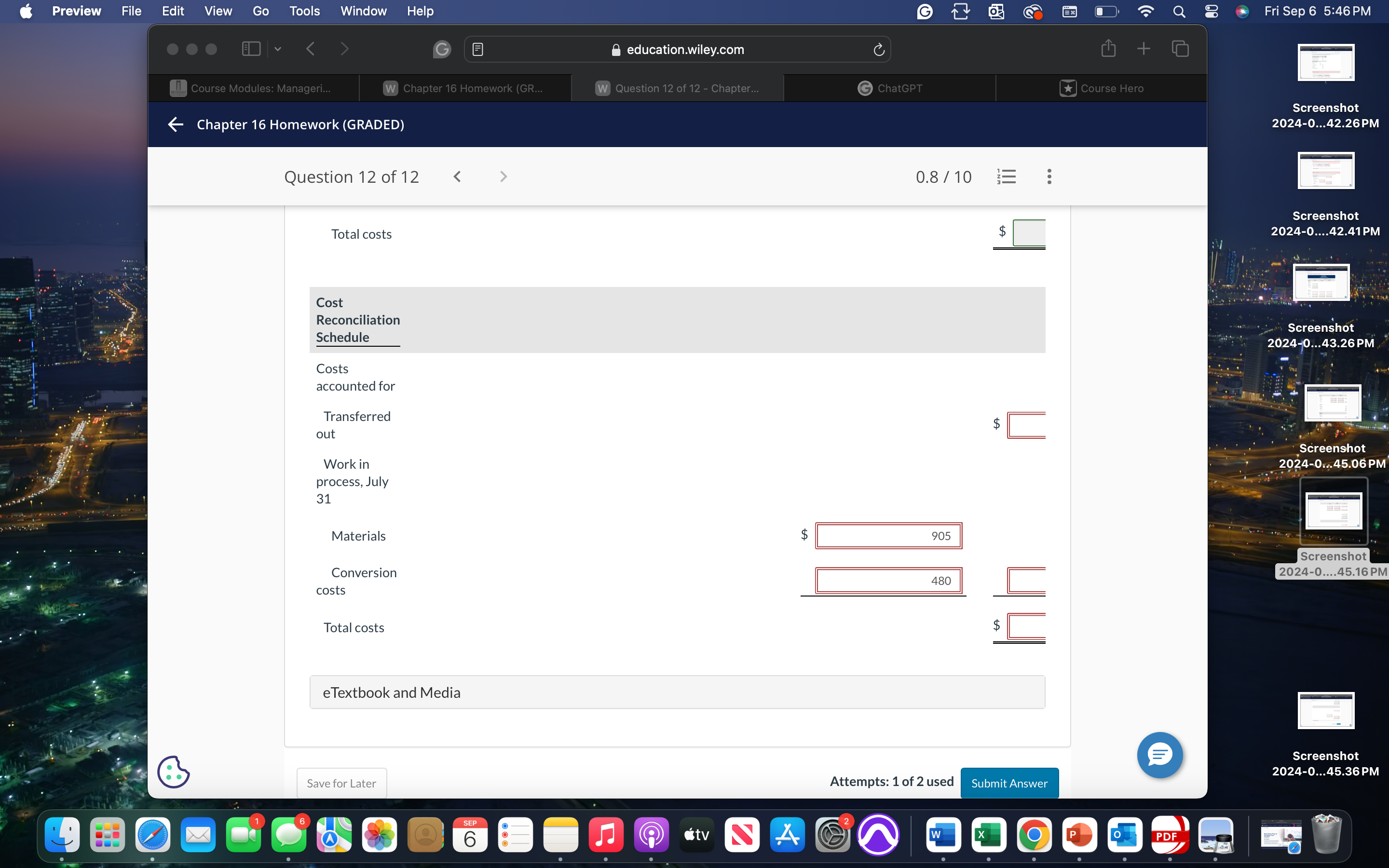Expand the sidebar dropdown chevron
The image size is (1389, 868).
278,49
